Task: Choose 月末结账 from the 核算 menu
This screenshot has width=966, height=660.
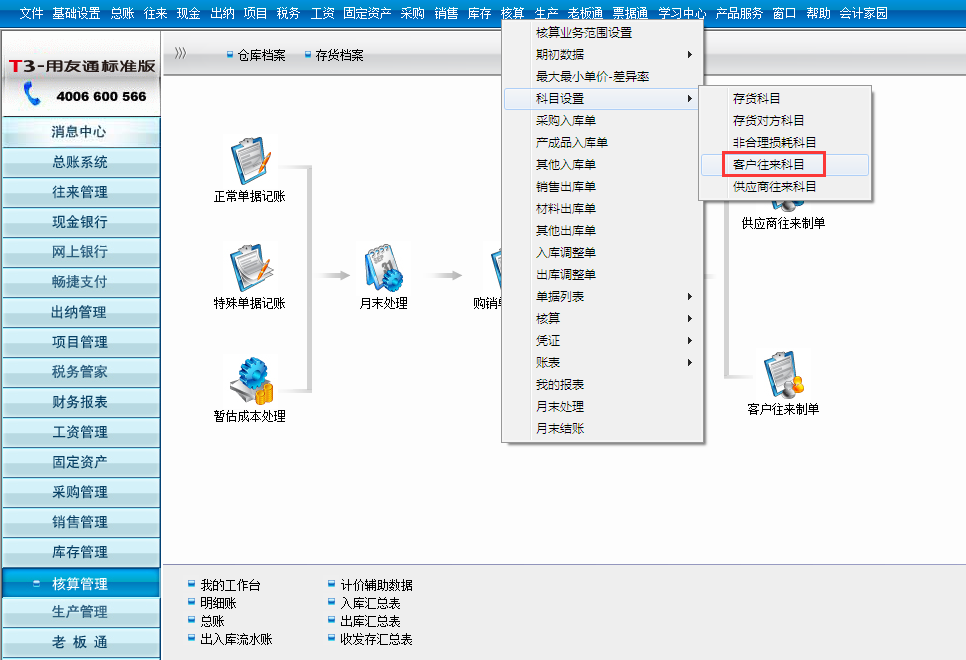Action: point(560,429)
